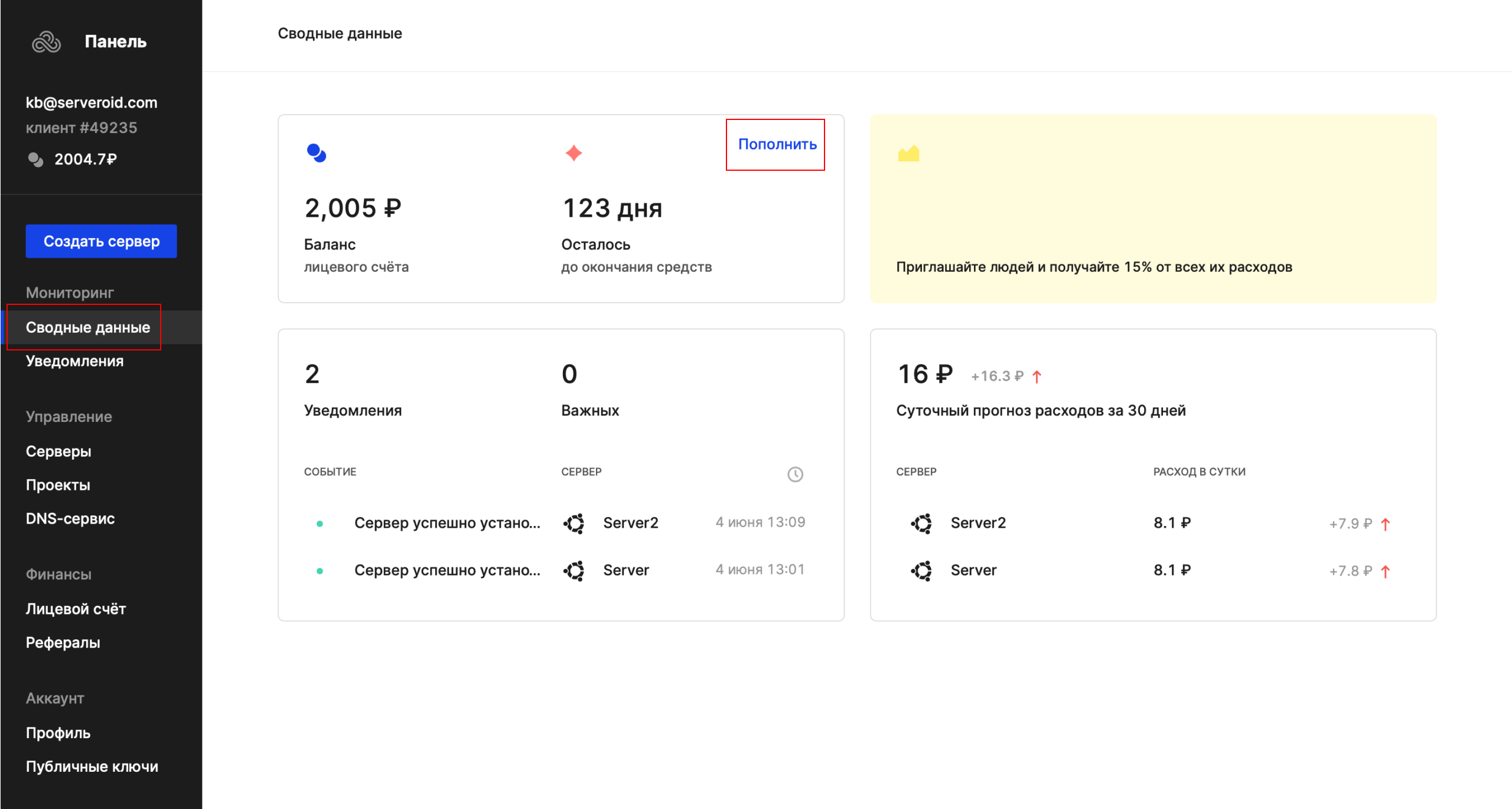Click the cloud logo next to Панель
This screenshot has height=809, width=1512.
click(46, 41)
